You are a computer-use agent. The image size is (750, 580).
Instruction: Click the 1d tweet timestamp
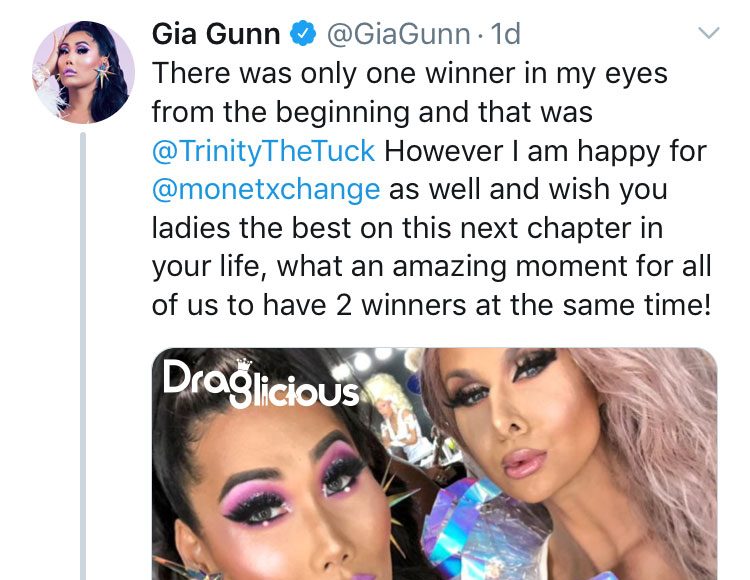506,34
